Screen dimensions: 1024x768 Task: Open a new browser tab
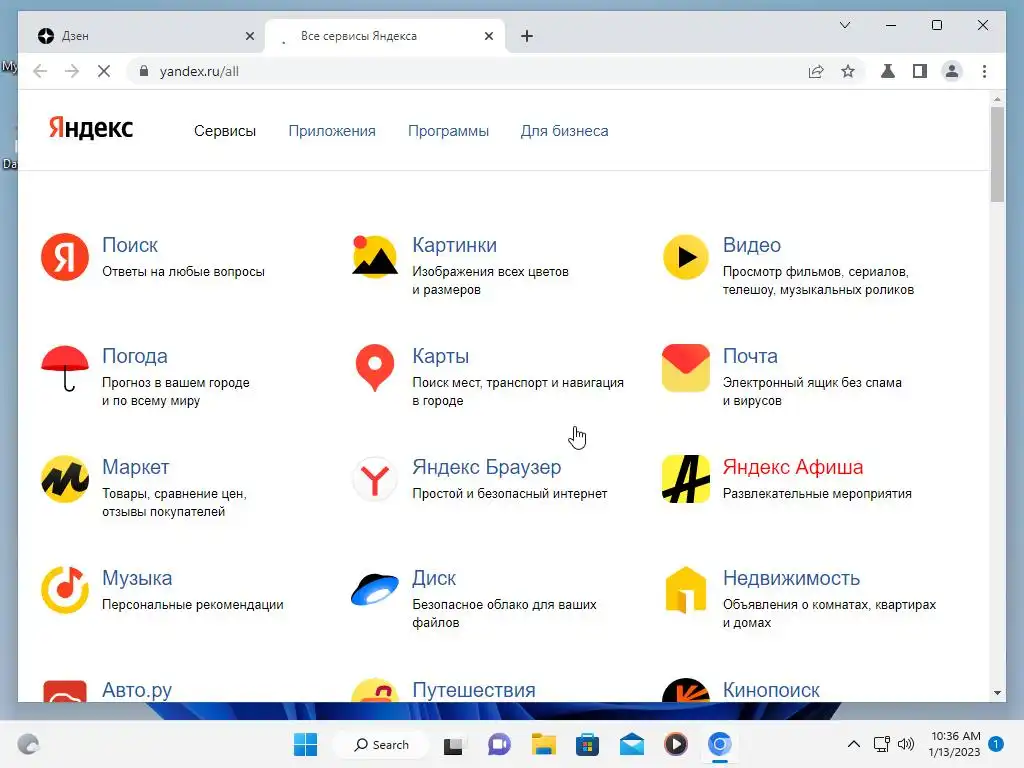coord(527,36)
